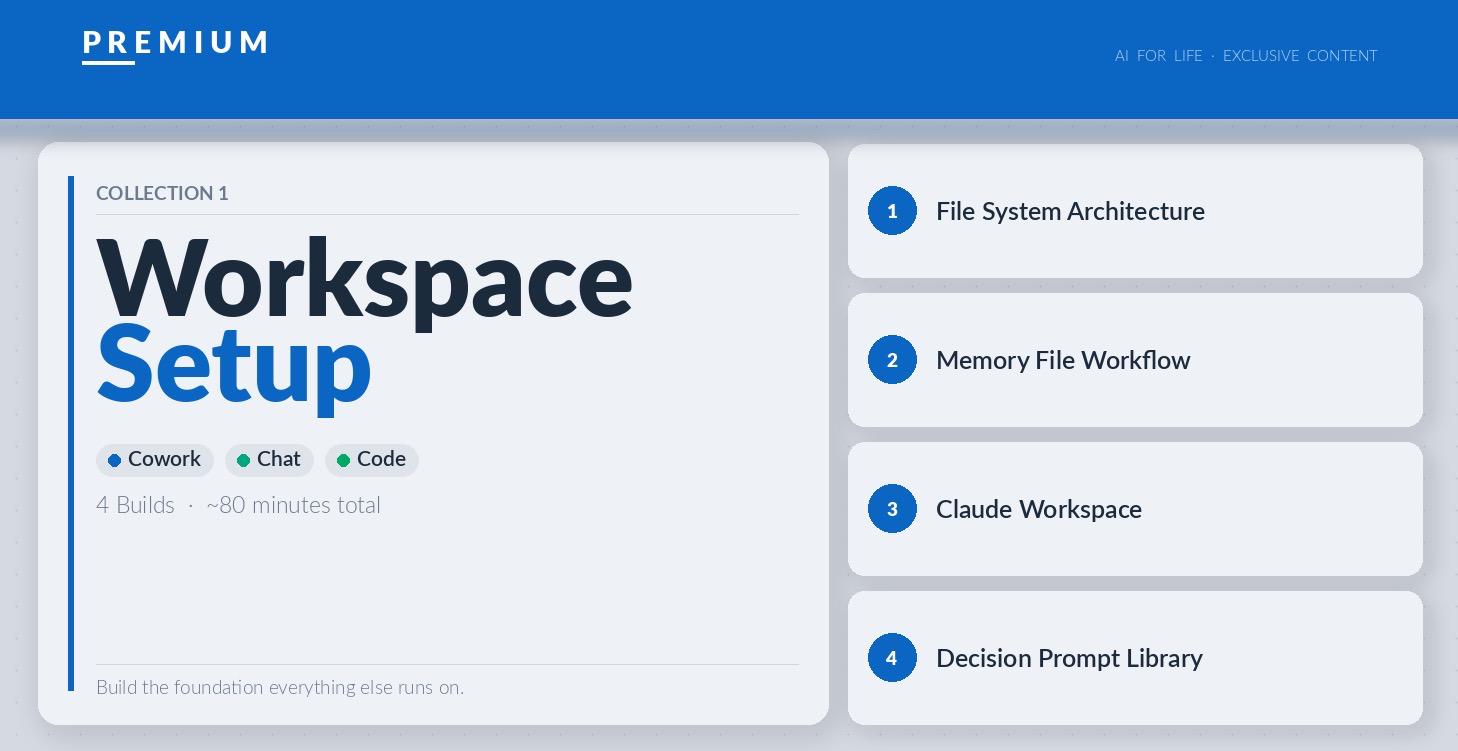Click the Workspace Setup title
The width and height of the screenshot is (1458, 751).
coord(364,320)
